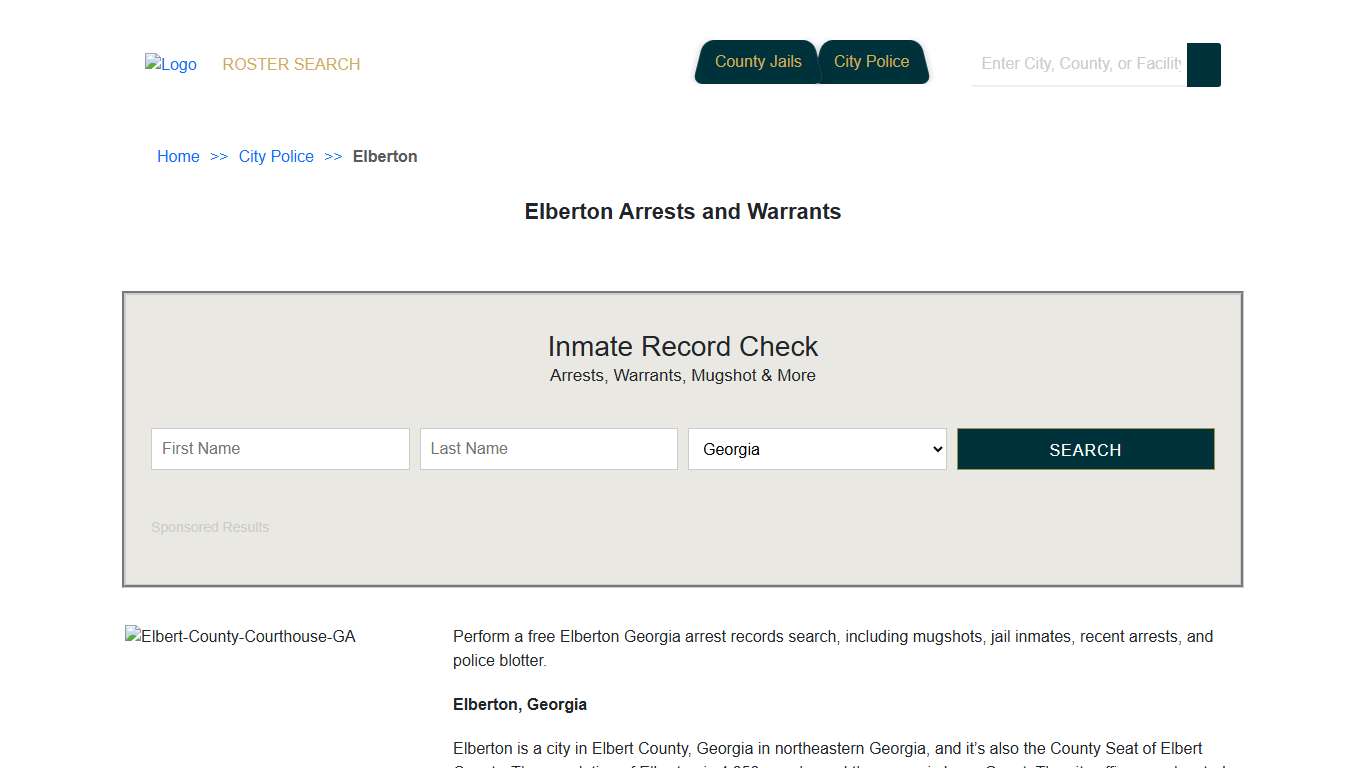The height and width of the screenshot is (768, 1366).
Task: Expand the Georgia combo box arrow
Action: (935, 449)
